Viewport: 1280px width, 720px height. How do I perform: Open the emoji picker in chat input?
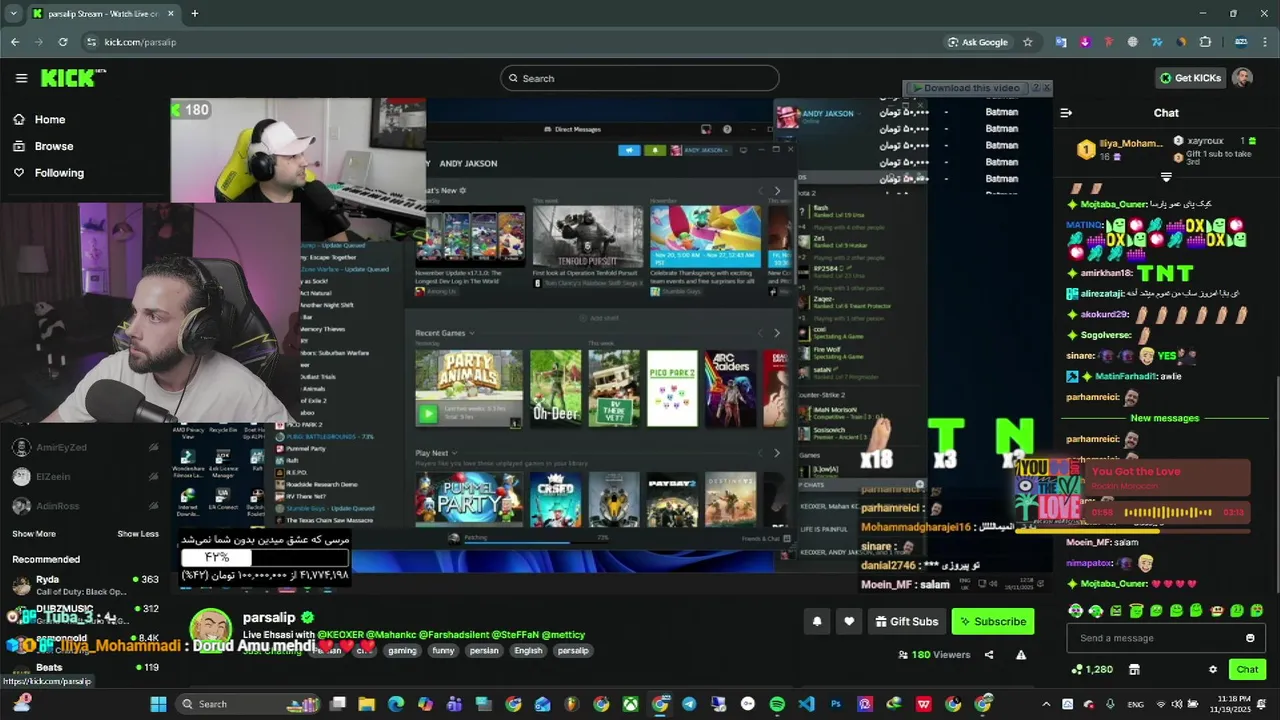[x=1250, y=638]
